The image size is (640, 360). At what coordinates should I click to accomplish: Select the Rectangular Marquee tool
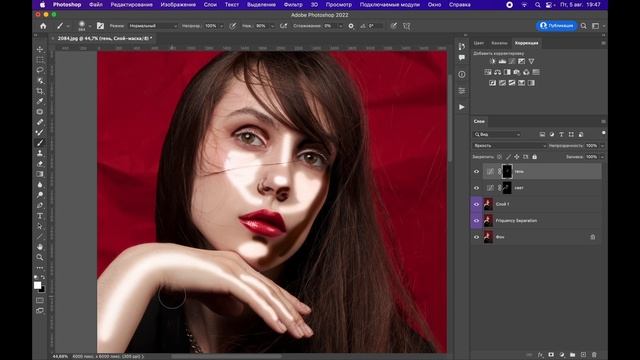[40, 60]
